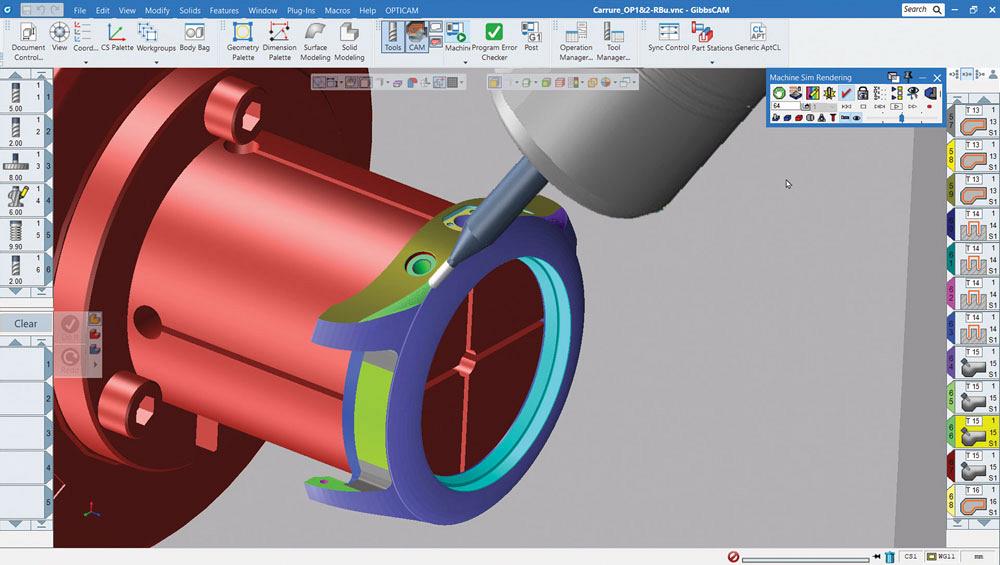1000x565 pixels.
Task: Click the status bar progress slider
Action: 805,559
